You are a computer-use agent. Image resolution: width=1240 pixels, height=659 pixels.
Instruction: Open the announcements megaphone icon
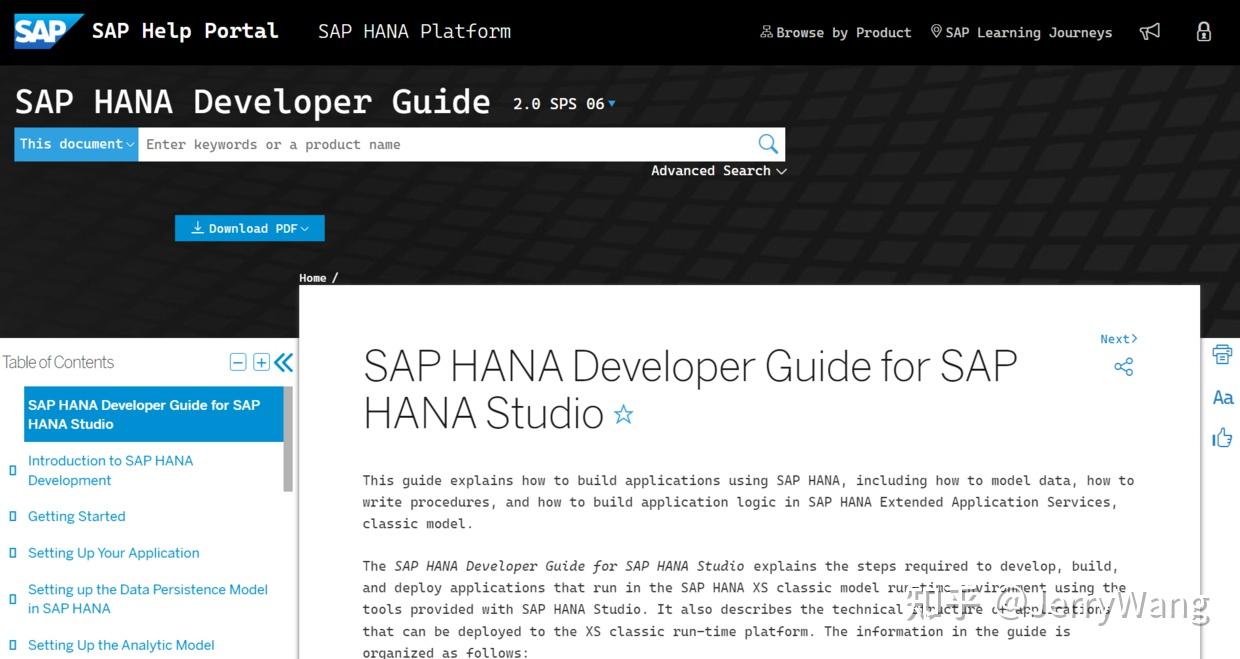[1149, 31]
